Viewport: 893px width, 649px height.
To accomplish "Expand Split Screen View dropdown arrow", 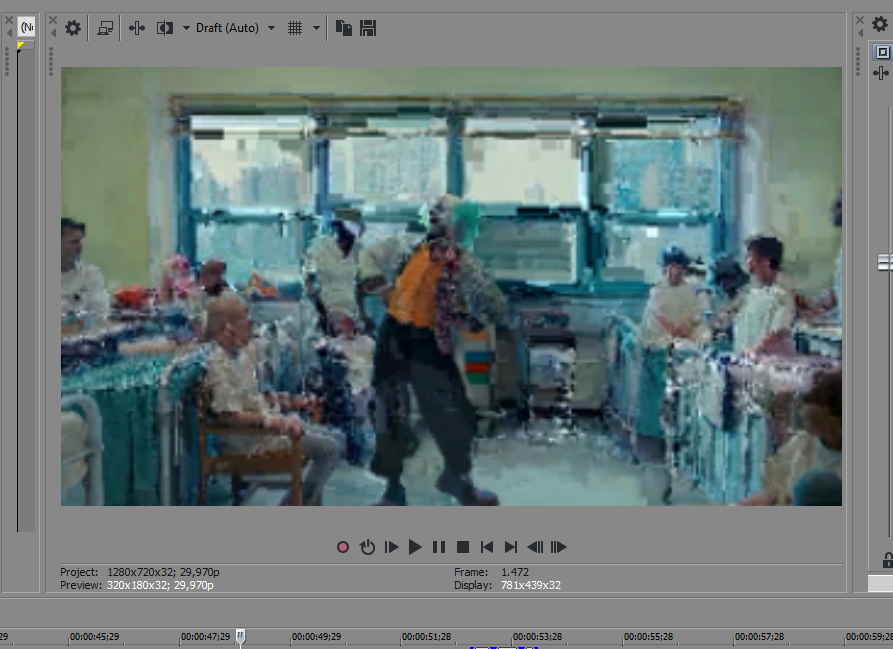I will [186, 28].
